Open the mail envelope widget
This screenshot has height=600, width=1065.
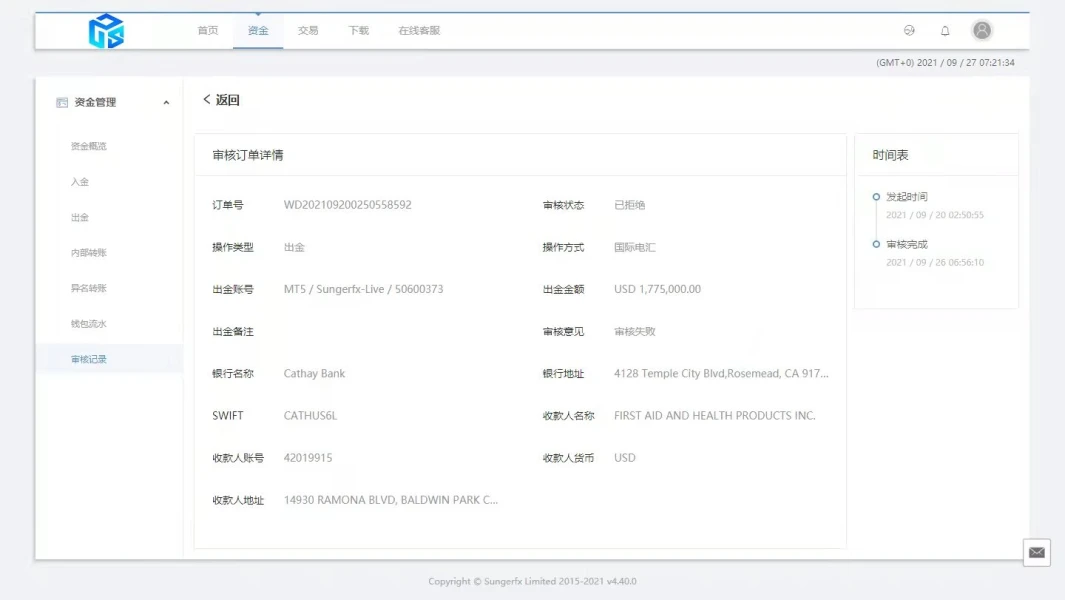pyautogui.click(x=1036, y=552)
